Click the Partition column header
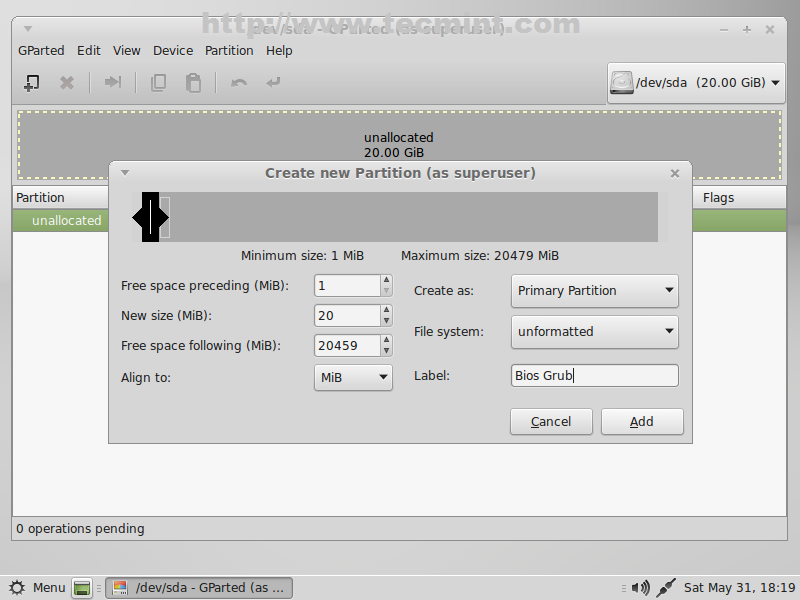Screen dimensions: 800x600 click(61, 197)
